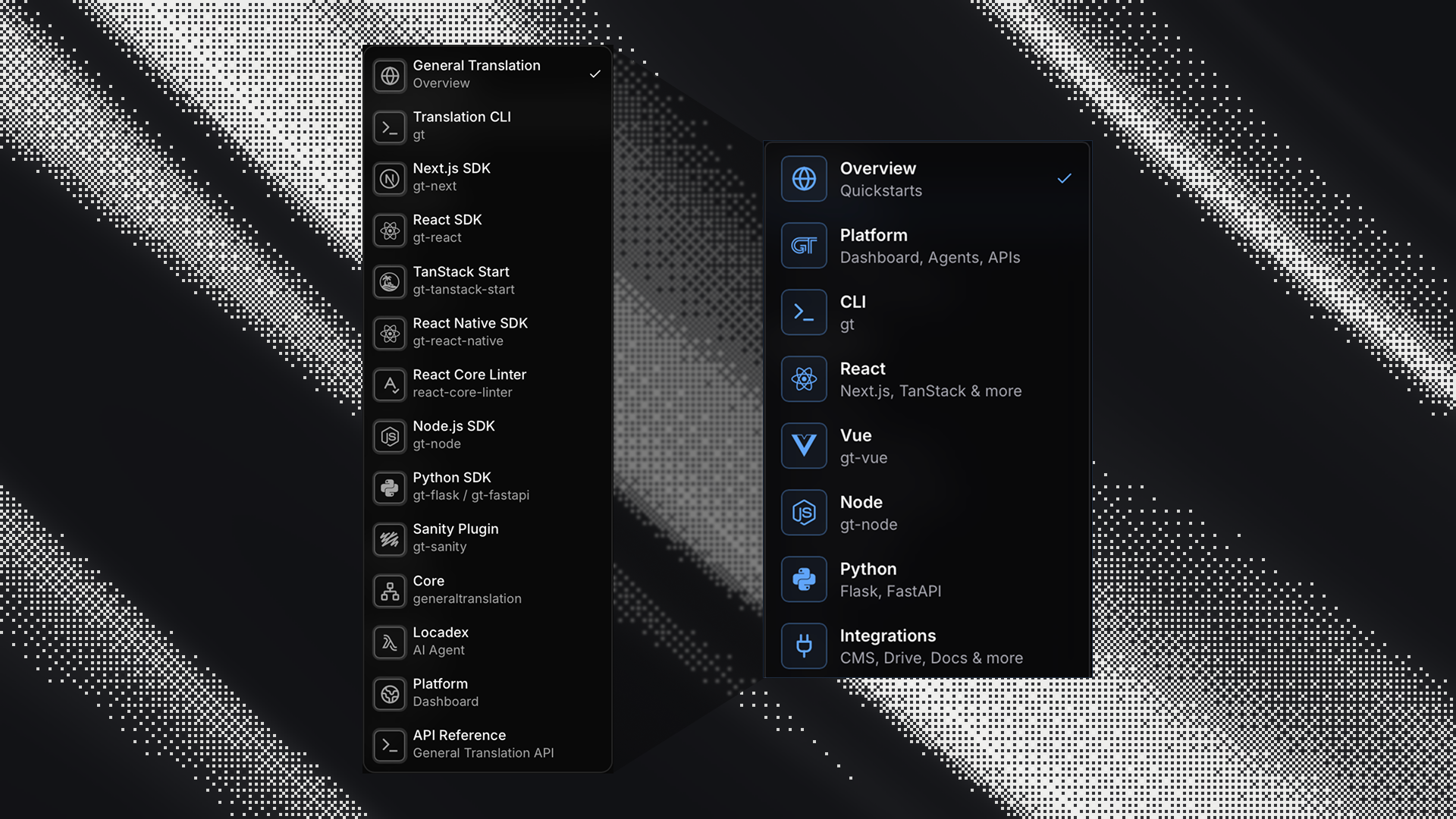Click the terminal icon beside Translation CLI
This screenshot has height=819, width=1456.
pos(390,127)
